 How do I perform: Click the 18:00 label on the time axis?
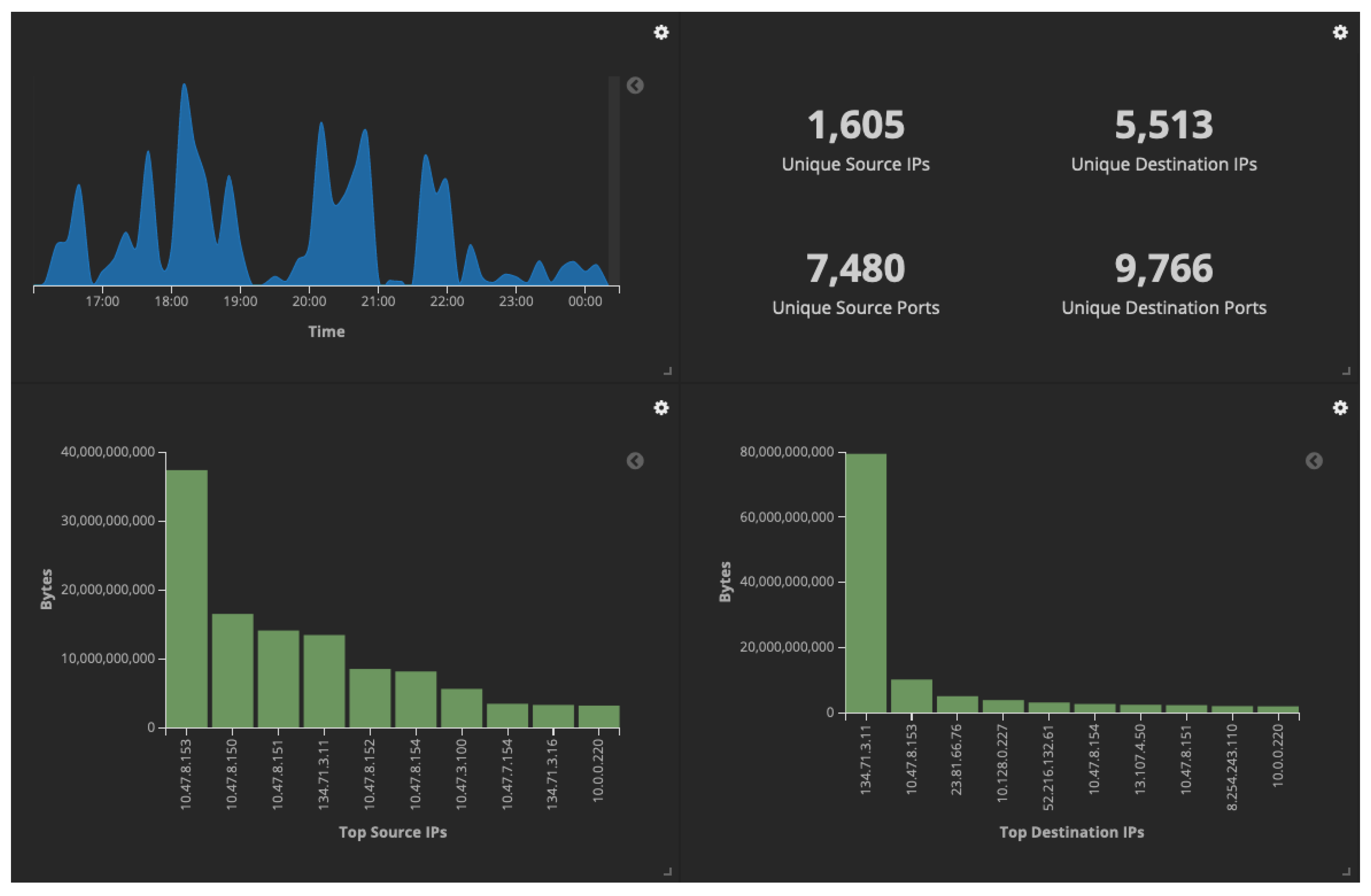tap(171, 301)
